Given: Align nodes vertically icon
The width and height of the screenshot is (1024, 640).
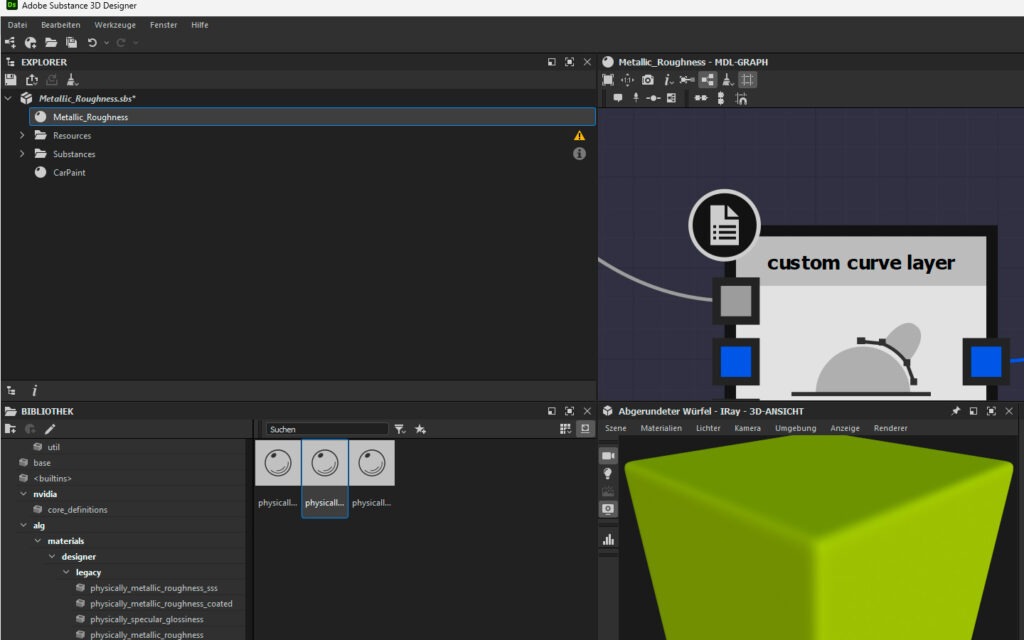Looking at the screenshot, I should coord(720,98).
